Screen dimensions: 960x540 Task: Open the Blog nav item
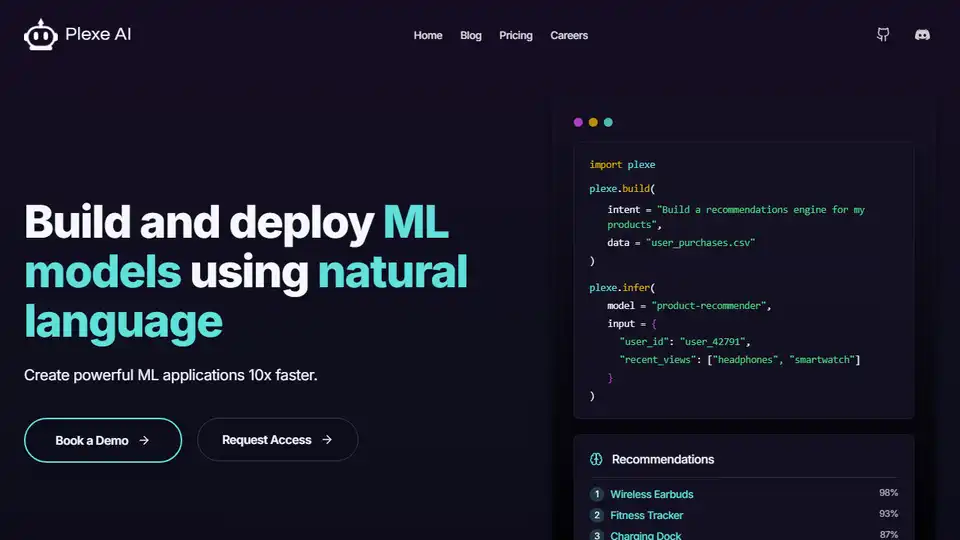[471, 36]
